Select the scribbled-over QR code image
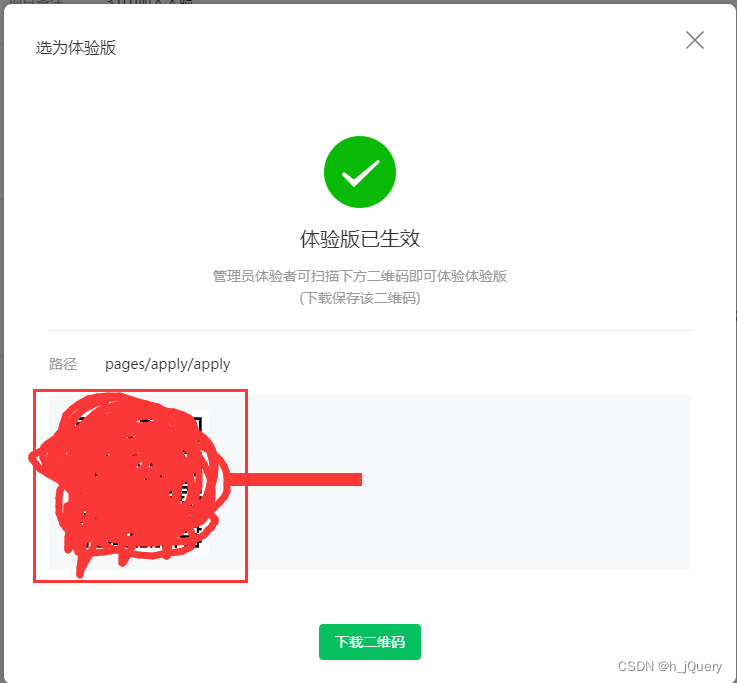This screenshot has width=737, height=683. pyautogui.click(x=129, y=482)
